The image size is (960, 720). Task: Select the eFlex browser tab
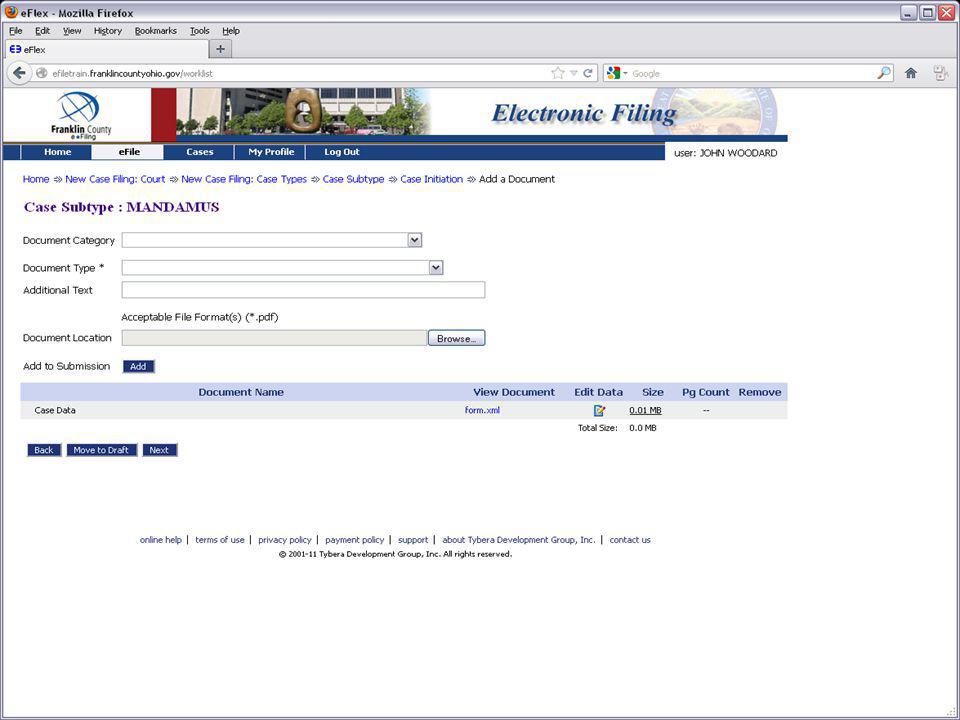pos(107,50)
